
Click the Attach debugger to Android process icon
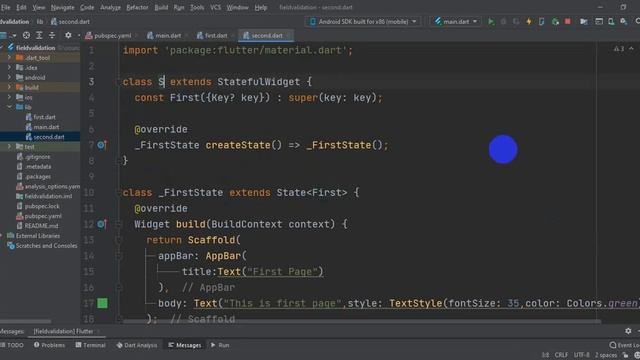[555, 22]
